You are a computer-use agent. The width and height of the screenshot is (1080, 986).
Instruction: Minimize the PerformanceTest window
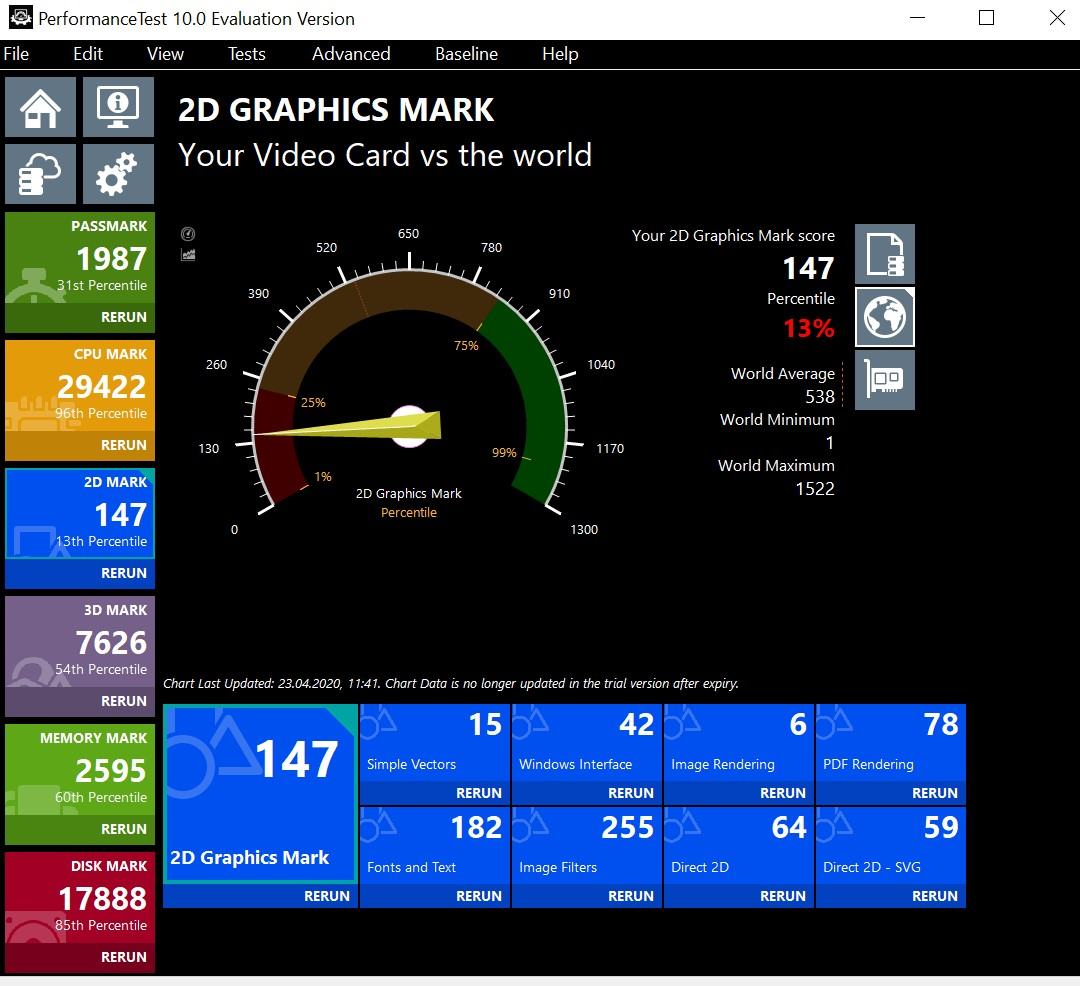point(917,18)
